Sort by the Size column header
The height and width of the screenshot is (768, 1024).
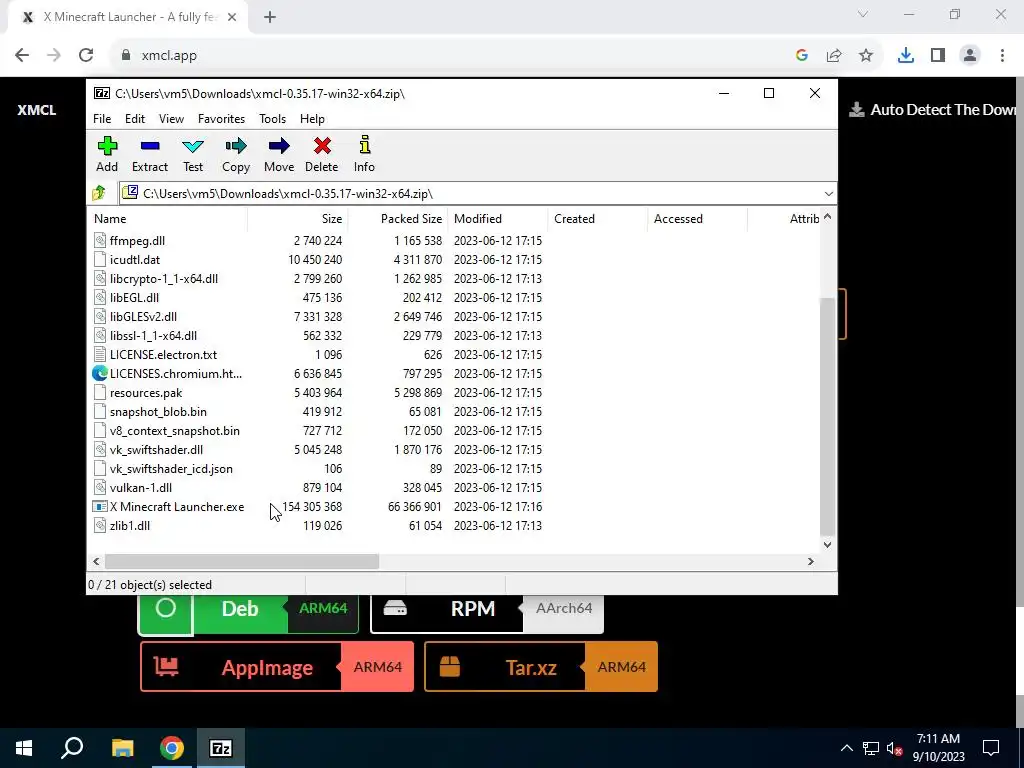click(297, 219)
